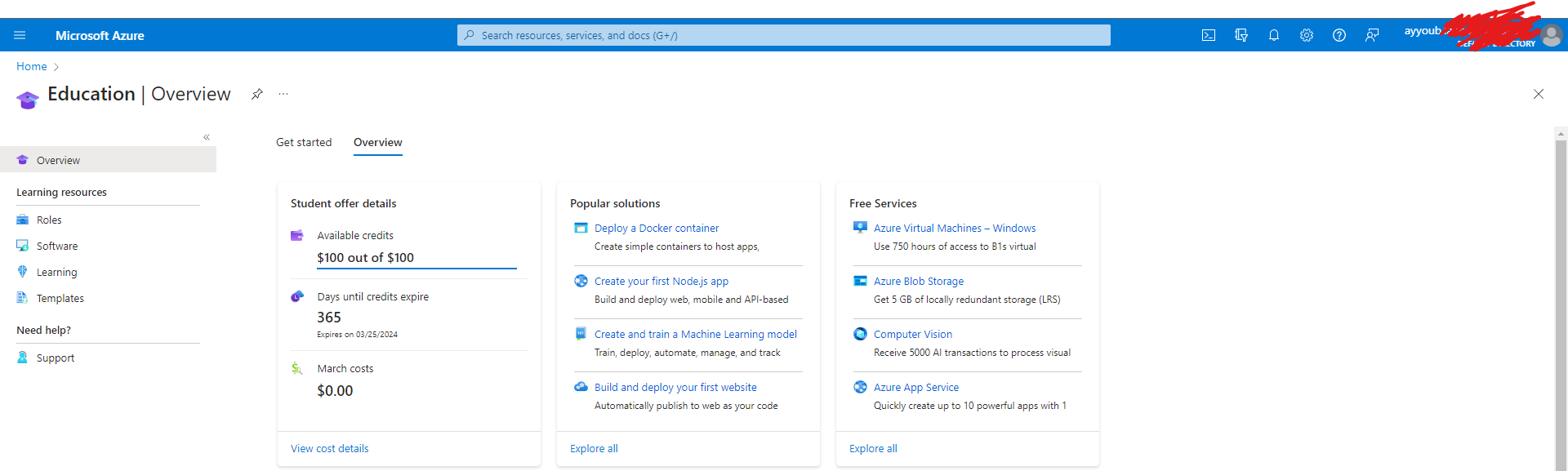1568x471 pixels.
Task: Show notifications bell
Action: click(x=1274, y=35)
